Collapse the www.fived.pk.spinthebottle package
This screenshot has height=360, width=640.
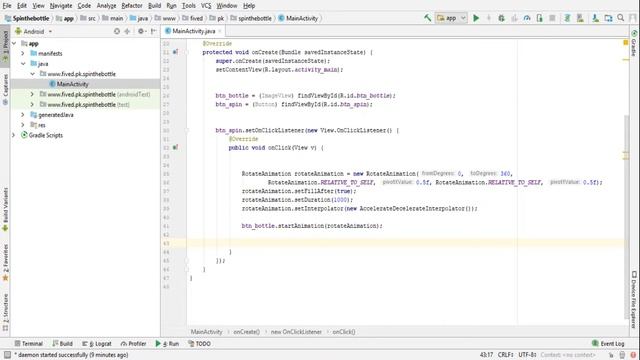coord(33,74)
